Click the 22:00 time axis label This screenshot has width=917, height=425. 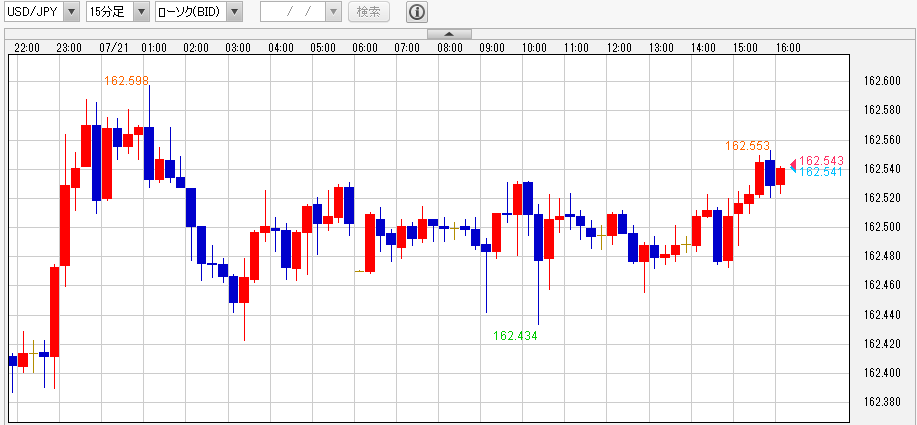[27, 48]
